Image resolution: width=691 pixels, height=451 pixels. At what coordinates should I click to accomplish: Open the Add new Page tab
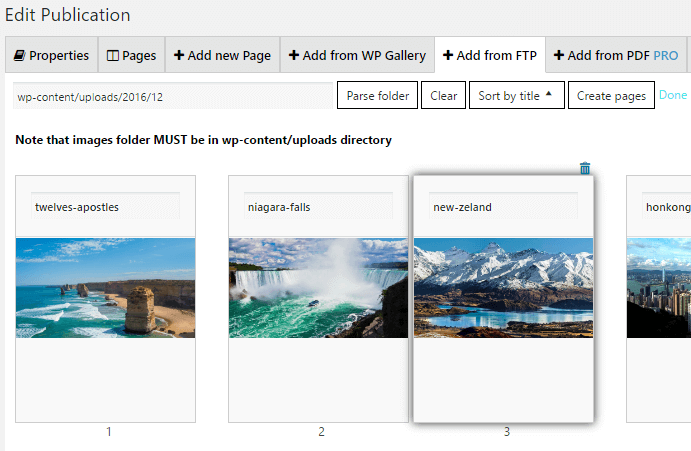223,55
